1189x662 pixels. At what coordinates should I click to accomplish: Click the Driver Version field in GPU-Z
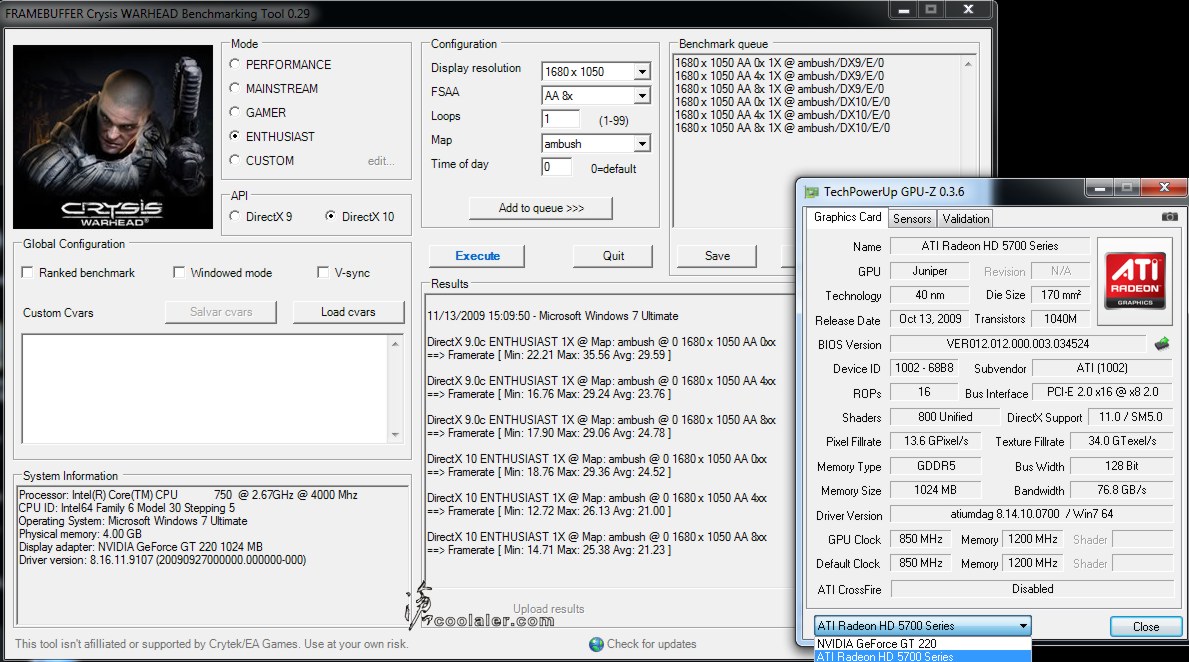[1031, 514]
